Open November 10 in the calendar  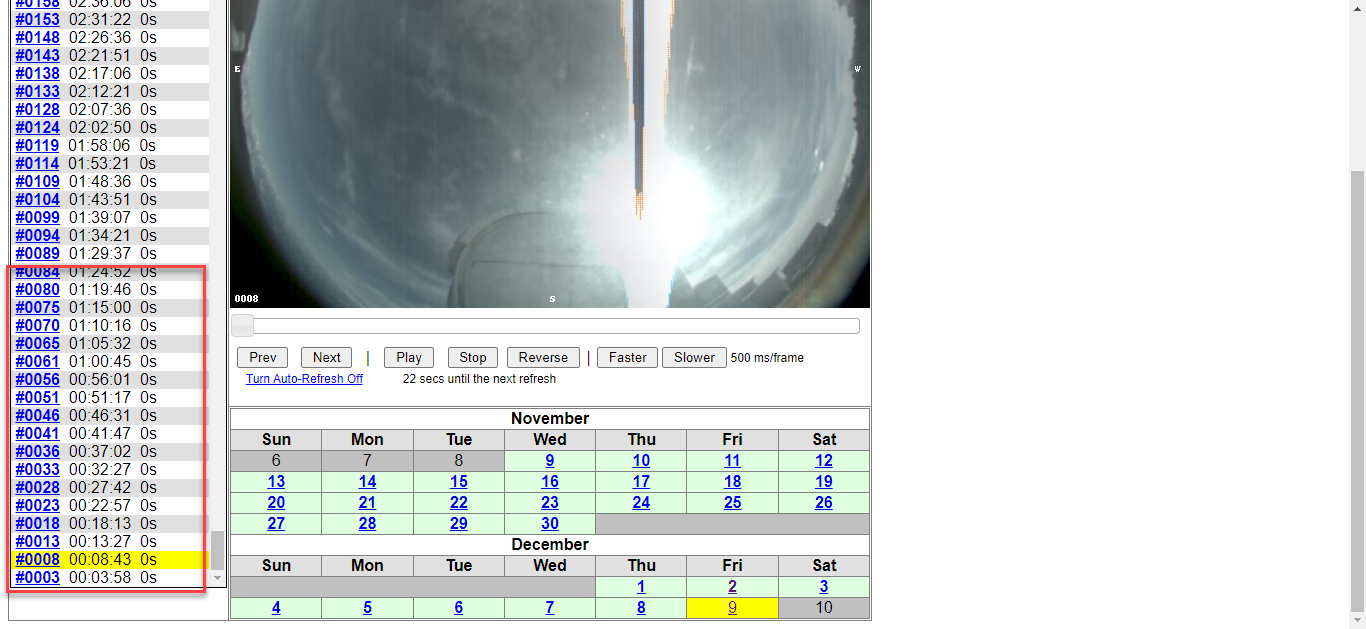[x=641, y=460]
